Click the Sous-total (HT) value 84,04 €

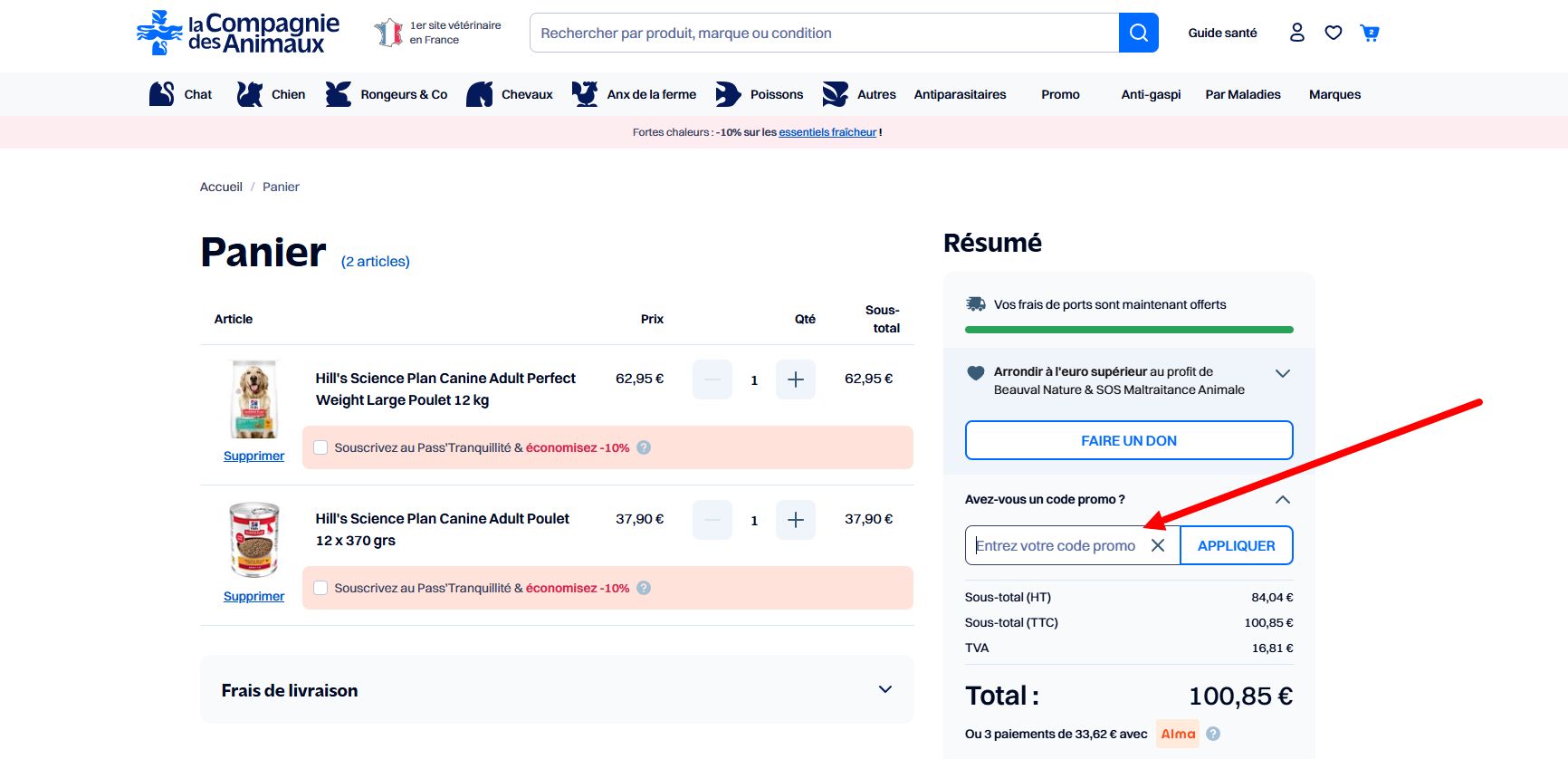(1272, 597)
